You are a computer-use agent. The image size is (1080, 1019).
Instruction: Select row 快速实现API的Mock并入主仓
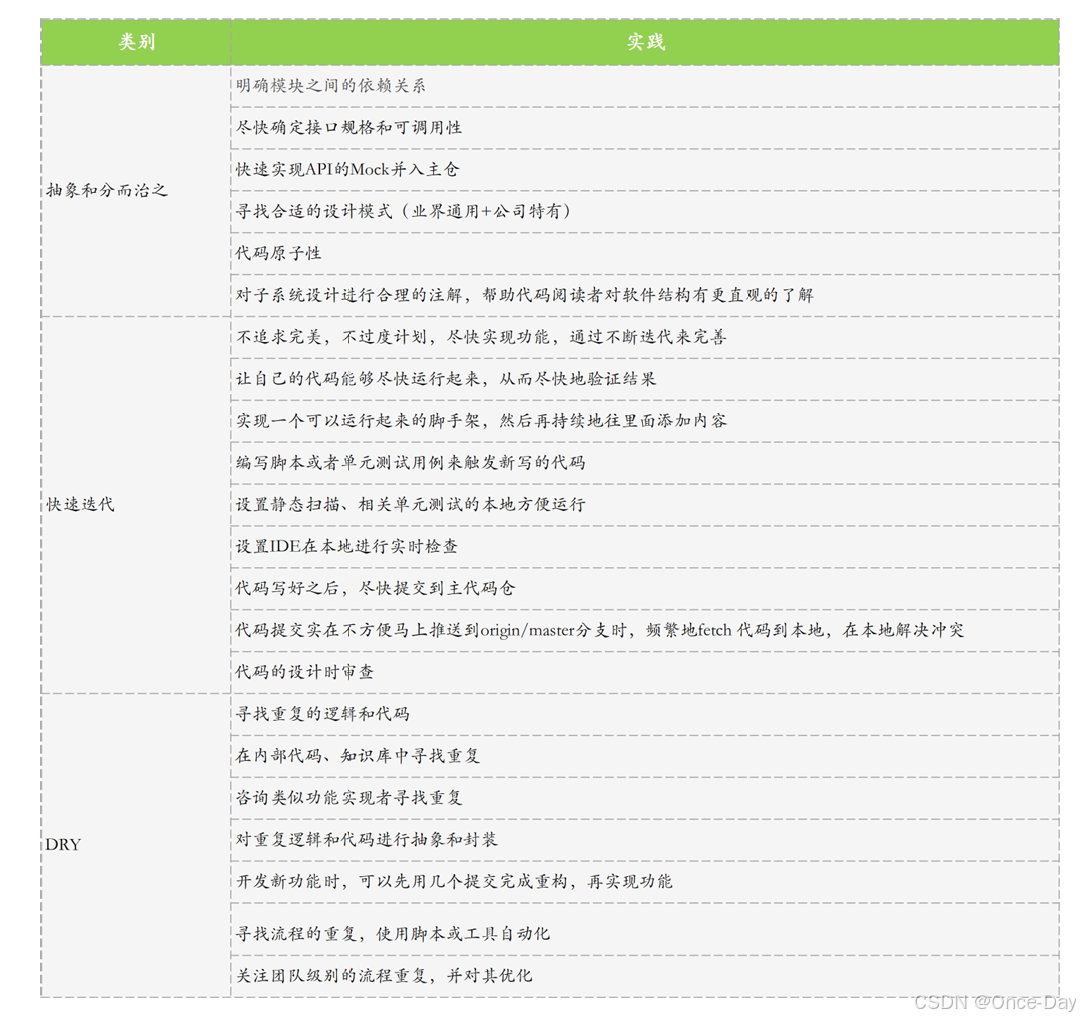645,169
